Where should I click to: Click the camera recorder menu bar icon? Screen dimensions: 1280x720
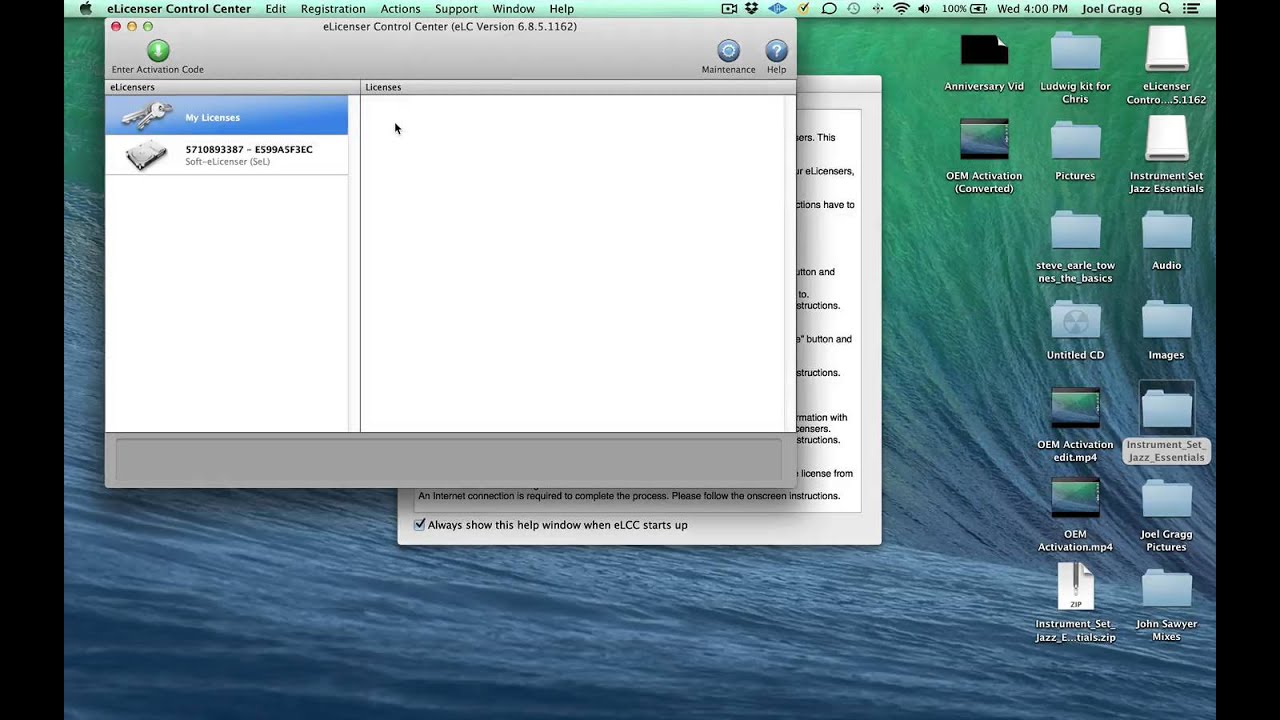[x=729, y=8]
